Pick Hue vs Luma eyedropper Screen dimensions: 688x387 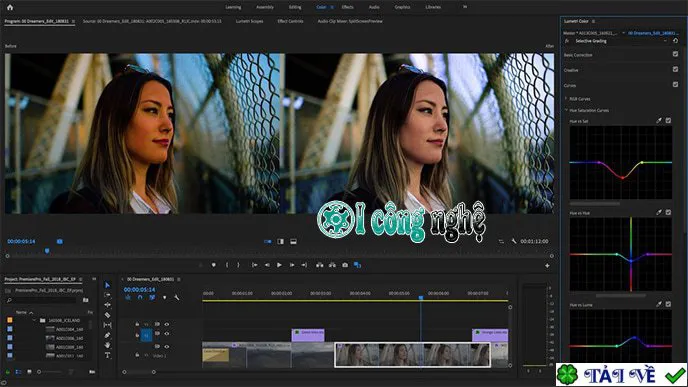click(x=659, y=304)
